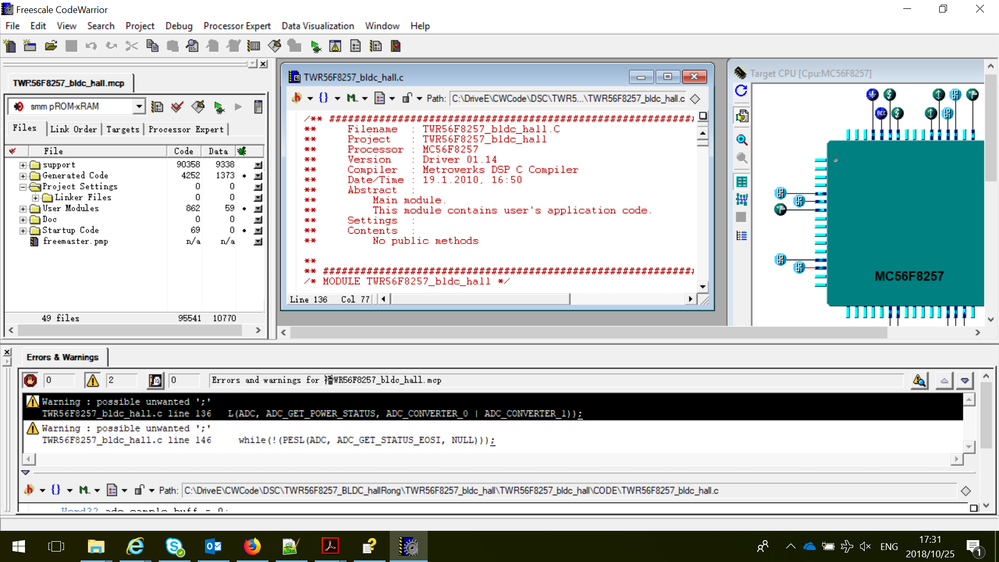Click the New Text File toolbar icon
Image resolution: width=999 pixels, height=562 pixels.
10,46
